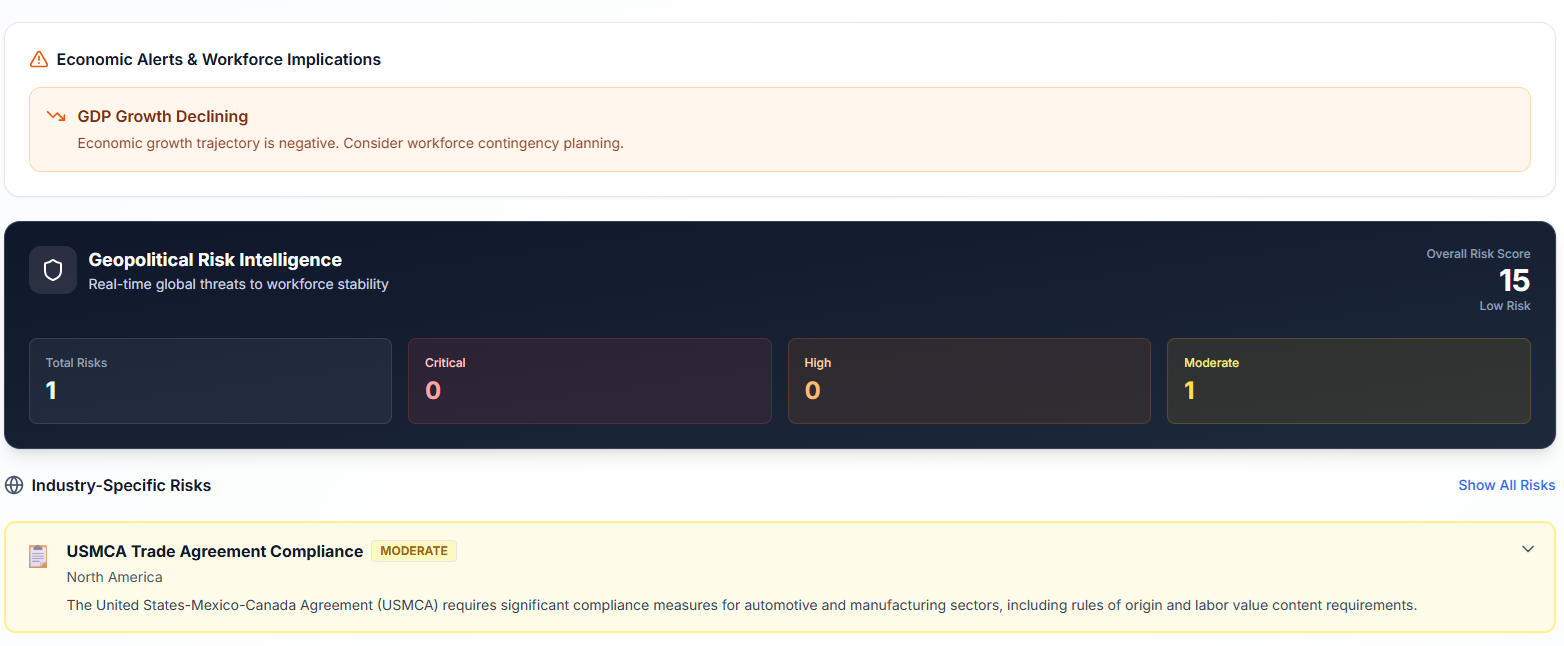
Task: Click the downward trend arrow icon
Action: 56,116
